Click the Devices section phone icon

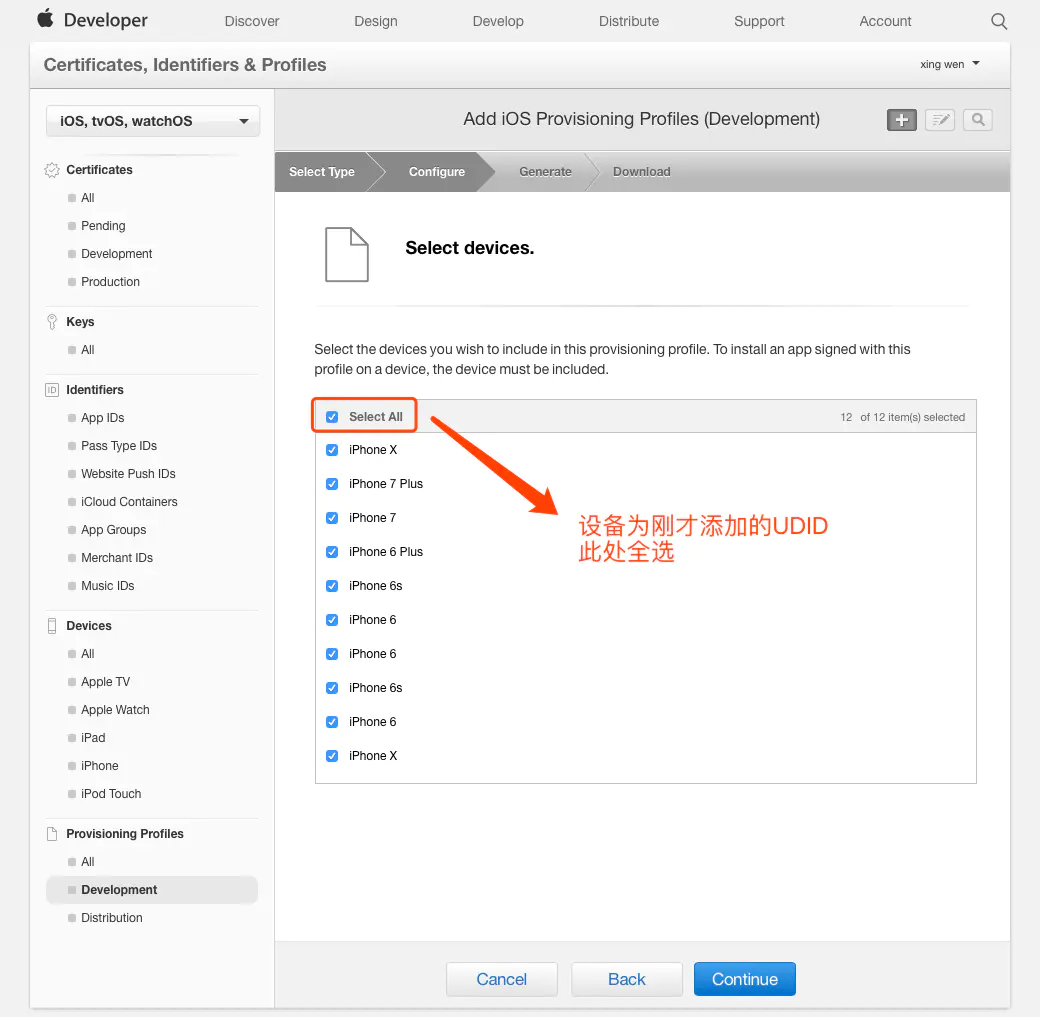(x=52, y=626)
